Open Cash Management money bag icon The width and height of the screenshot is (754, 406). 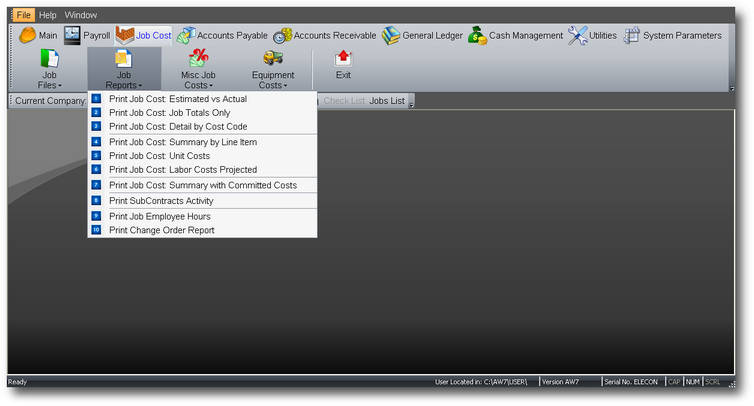click(x=477, y=36)
